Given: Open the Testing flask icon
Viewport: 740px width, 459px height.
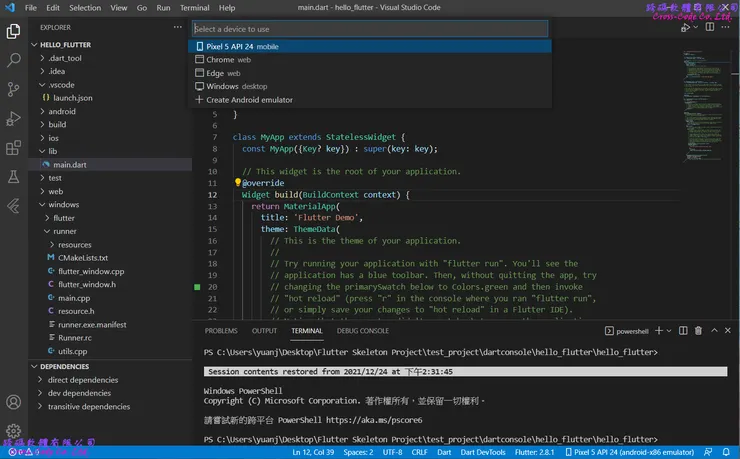Looking at the screenshot, I should click(x=14, y=177).
